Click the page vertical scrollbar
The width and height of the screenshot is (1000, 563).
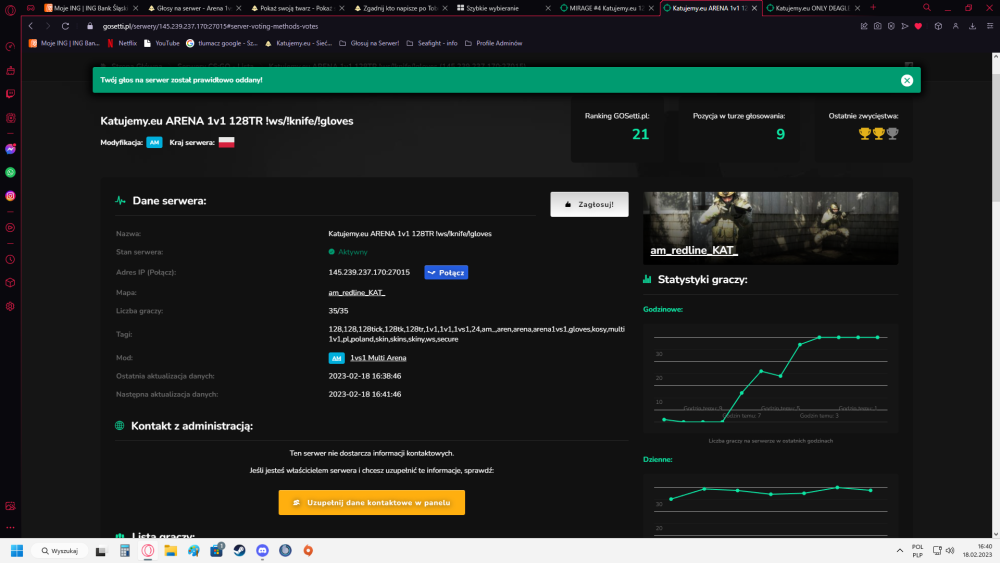(996, 140)
